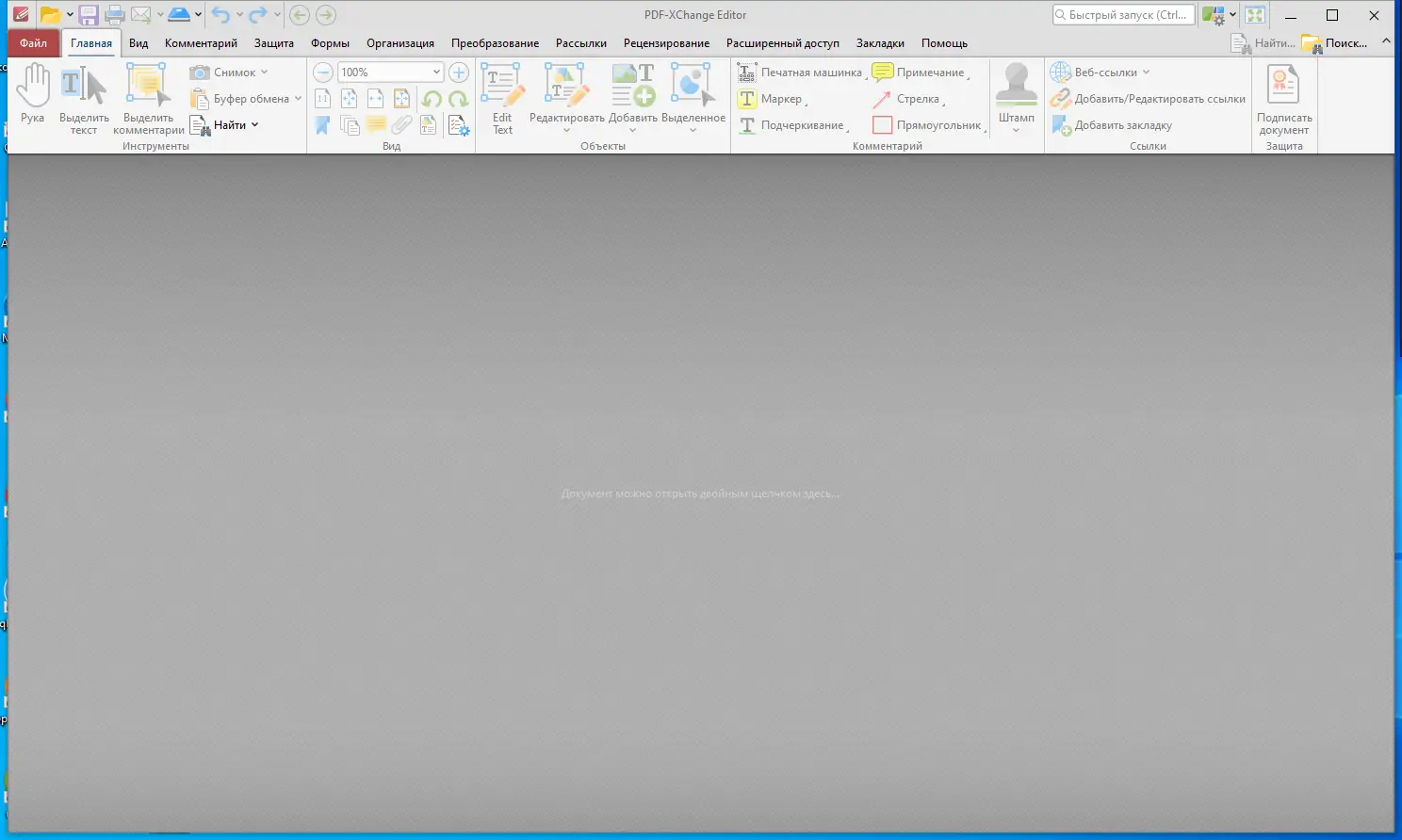The image size is (1402, 840).
Task: Click the Найти… button at top right
Action: [1263, 43]
